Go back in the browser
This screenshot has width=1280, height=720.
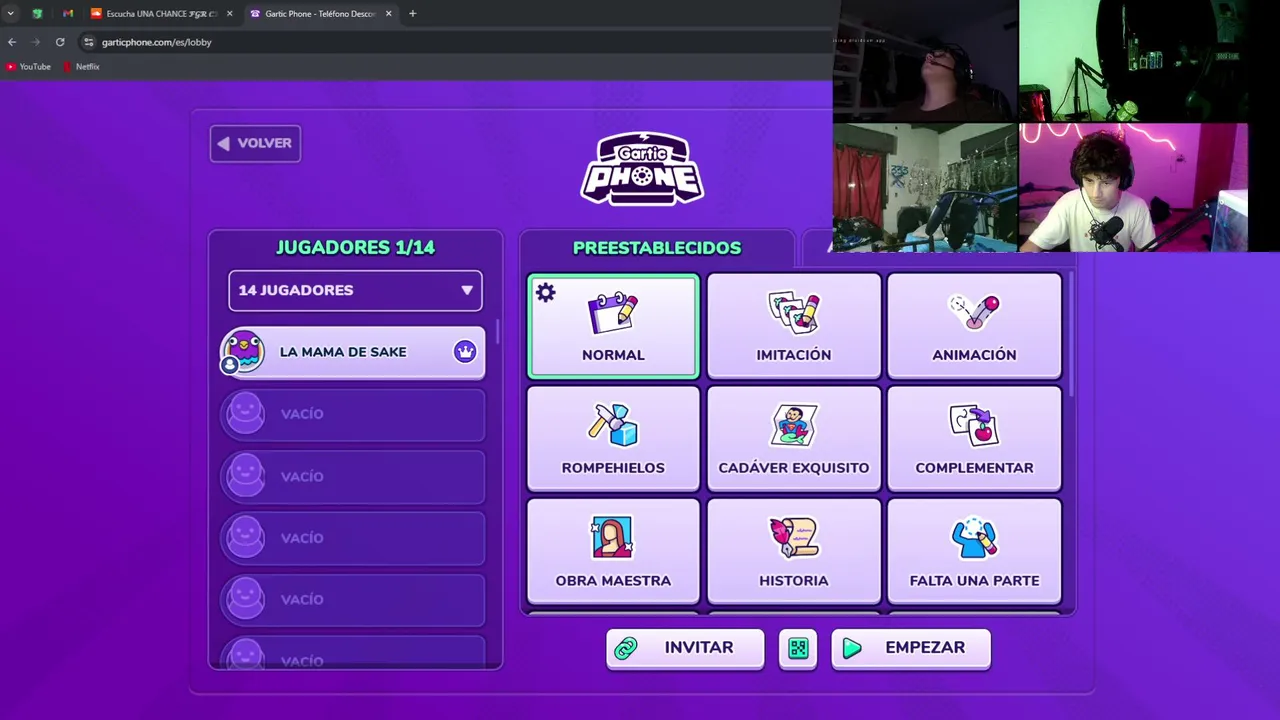pos(12,42)
